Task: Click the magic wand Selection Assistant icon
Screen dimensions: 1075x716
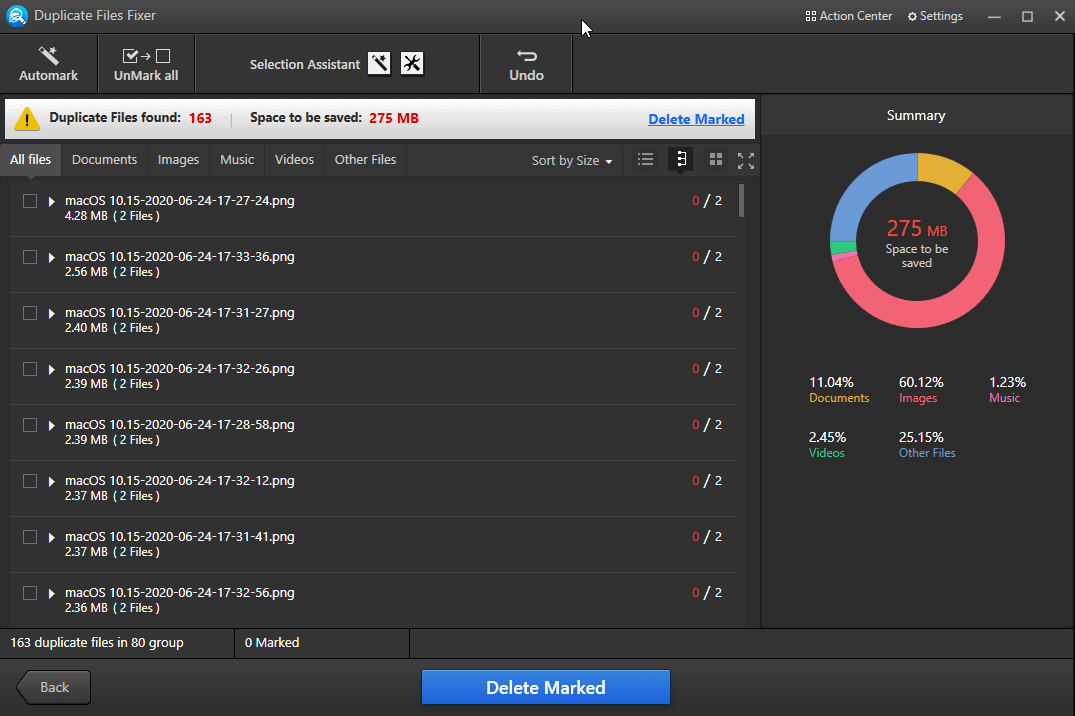Action: [x=378, y=63]
